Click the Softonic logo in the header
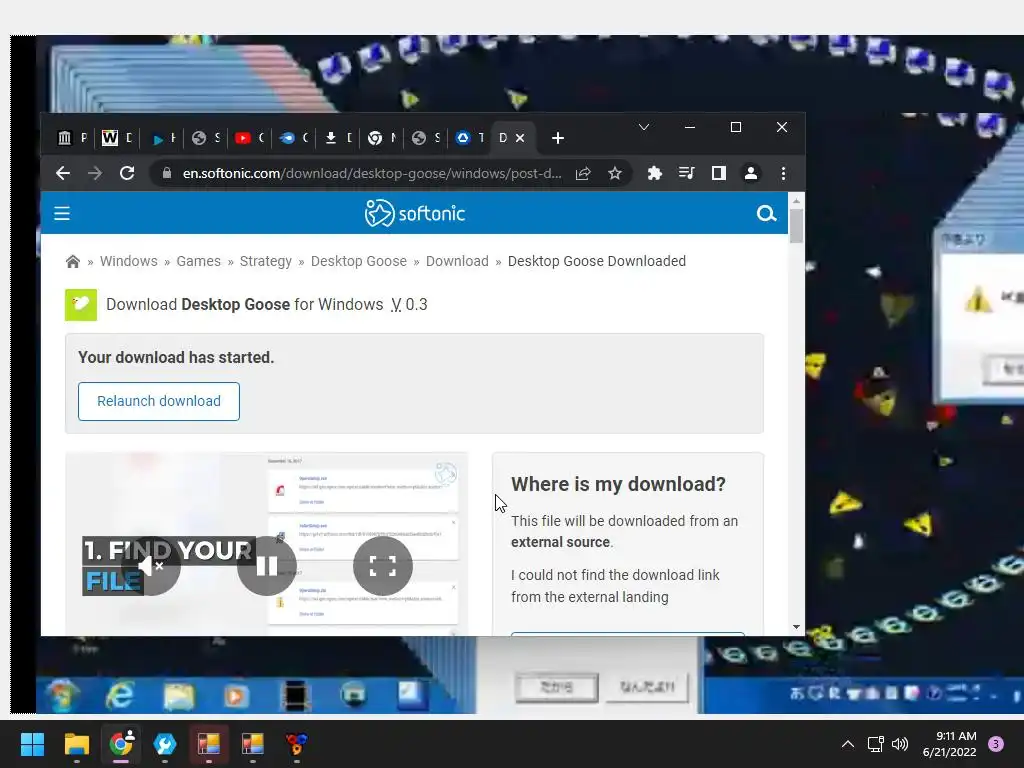1024x768 pixels. tap(415, 214)
